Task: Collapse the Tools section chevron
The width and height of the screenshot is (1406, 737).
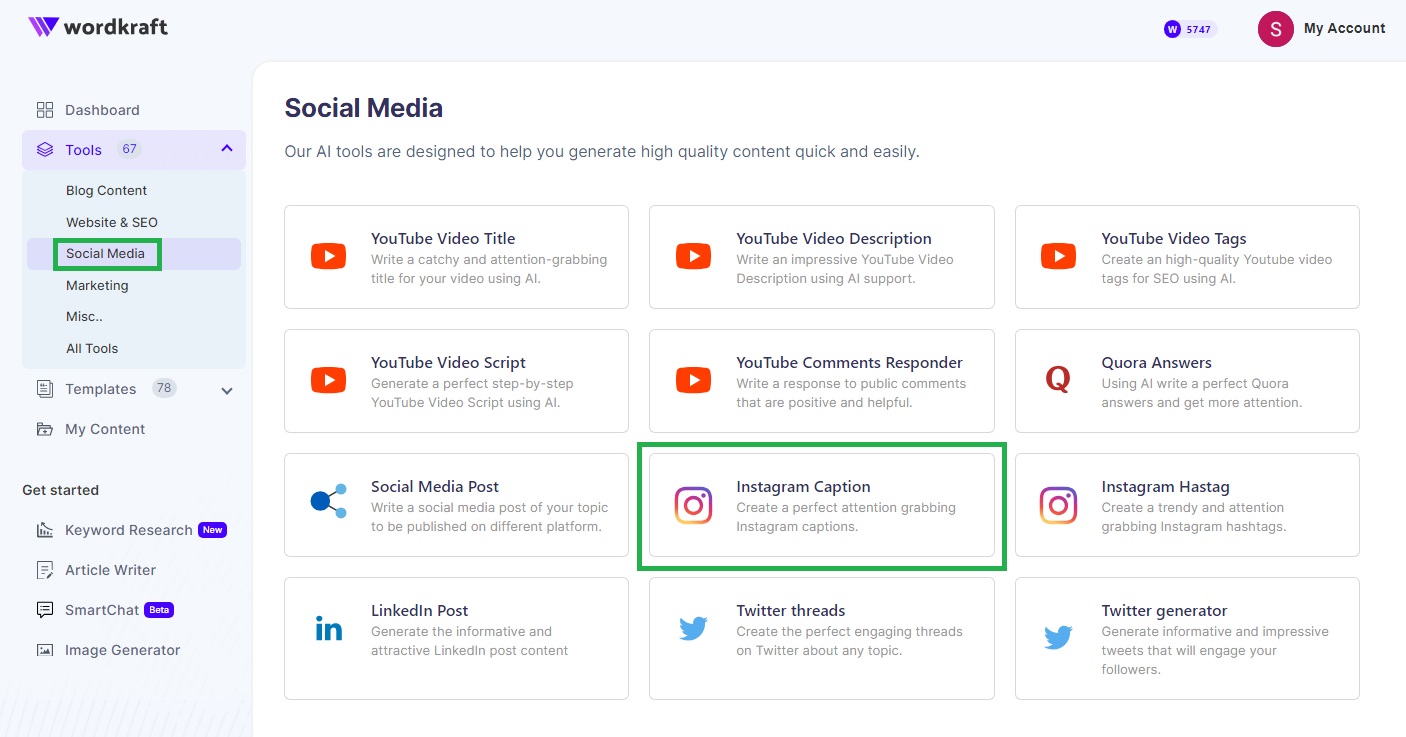Action: tap(226, 149)
